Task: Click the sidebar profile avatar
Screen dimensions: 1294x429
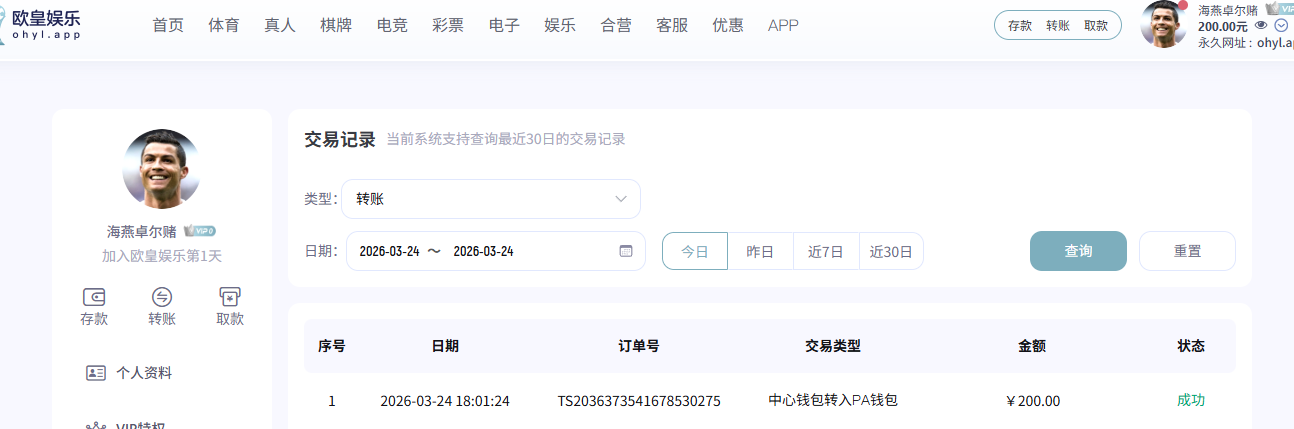Action: click(x=161, y=169)
